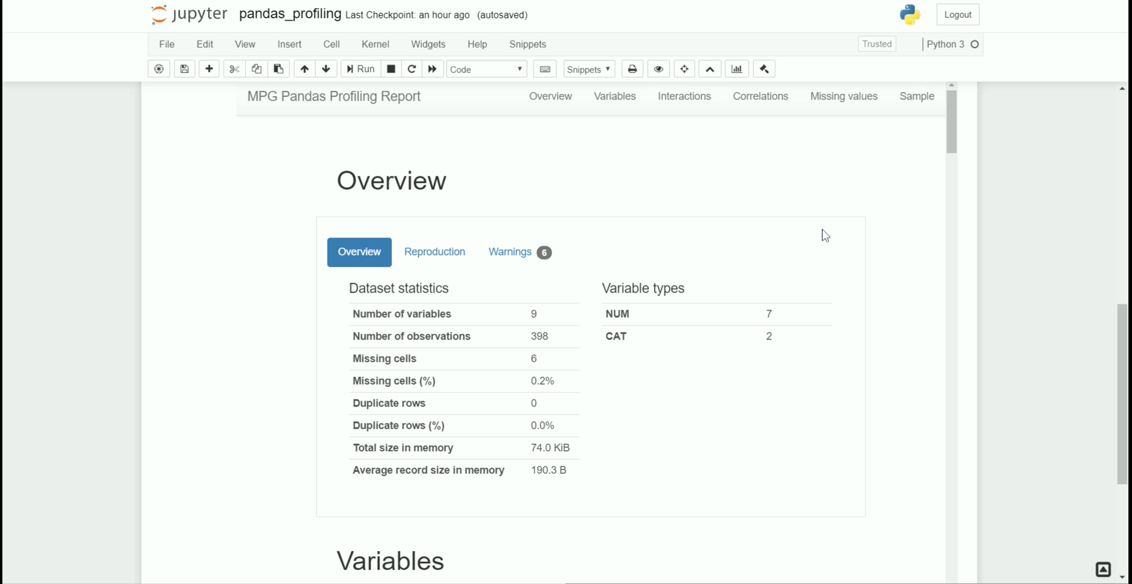1132x584 pixels.
Task: Restart kernel and run all fast-forward icon
Action: [x=432, y=69]
